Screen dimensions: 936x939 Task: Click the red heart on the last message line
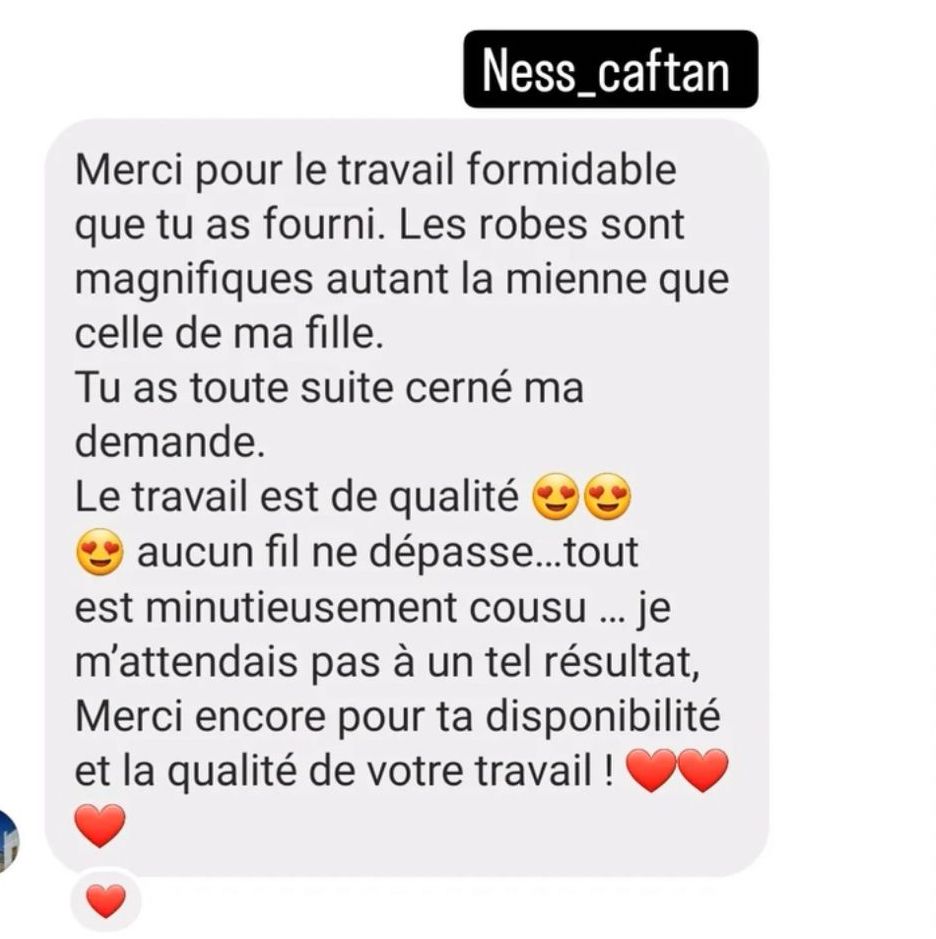100,826
